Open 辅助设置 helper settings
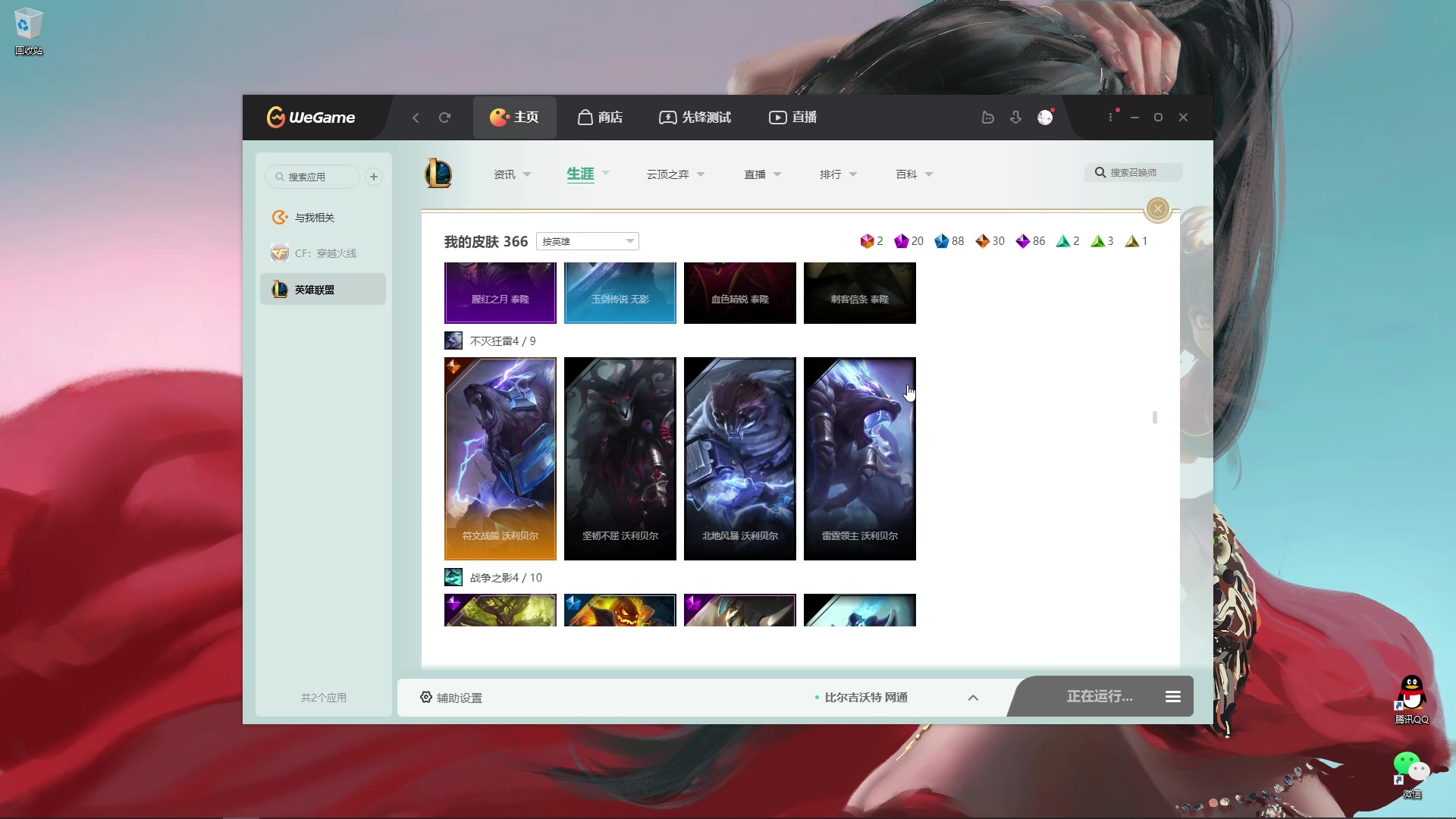 (x=451, y=698)
